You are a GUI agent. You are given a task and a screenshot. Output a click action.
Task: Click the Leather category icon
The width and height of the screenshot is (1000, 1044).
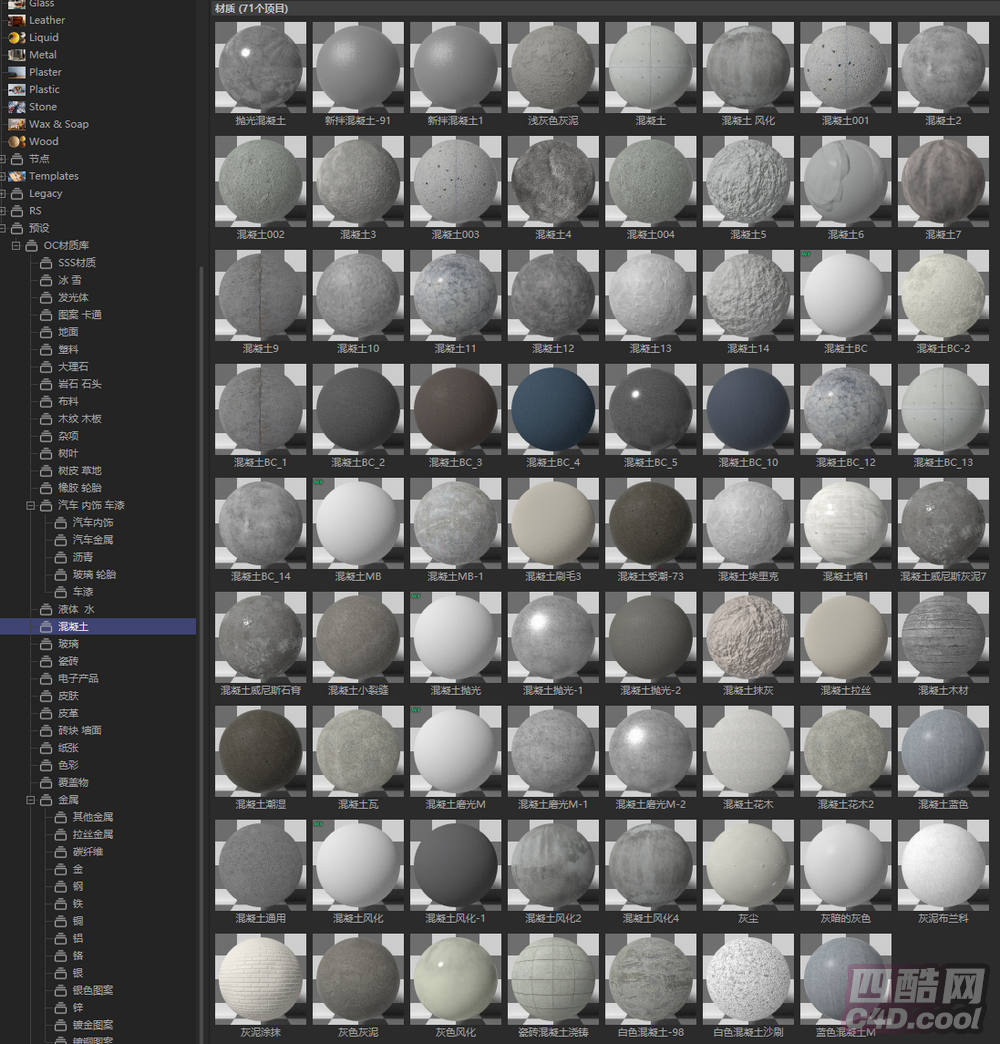[x=15, y=20]
